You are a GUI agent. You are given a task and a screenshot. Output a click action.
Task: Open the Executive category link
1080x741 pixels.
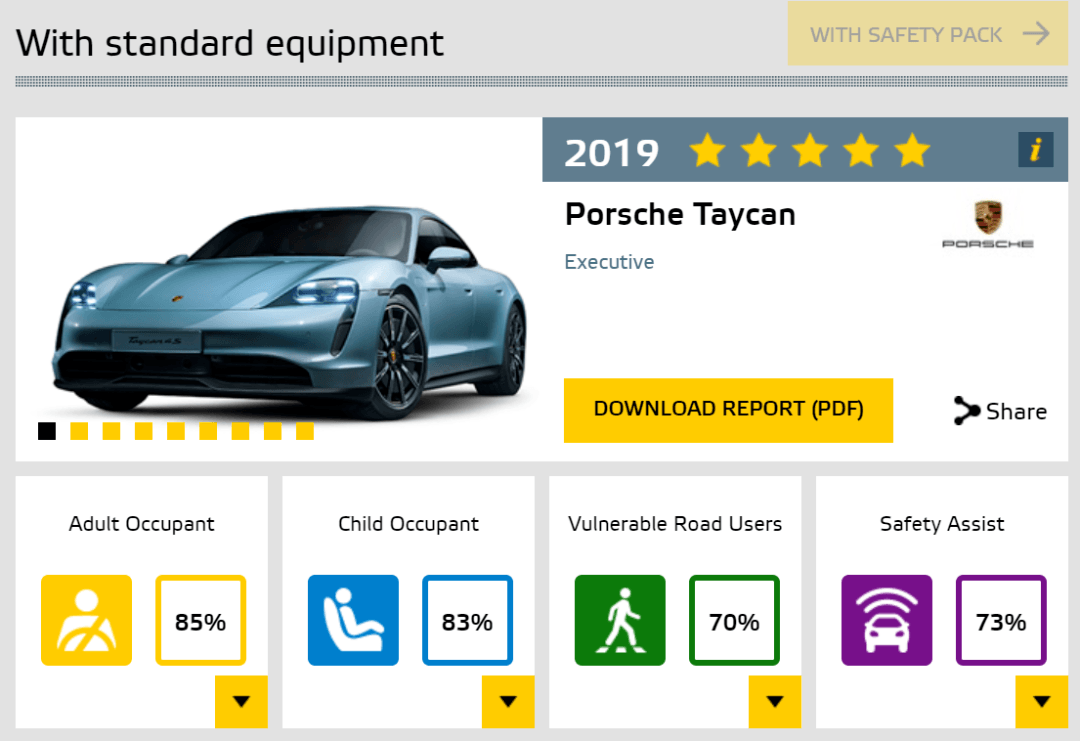coord(609,262)
